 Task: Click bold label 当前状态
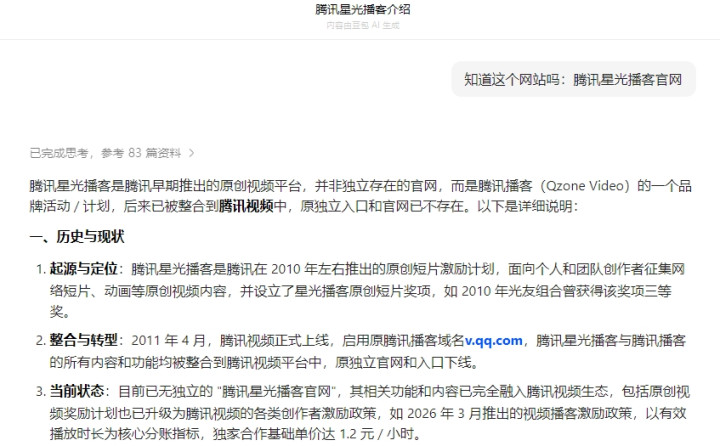[77, 391]
